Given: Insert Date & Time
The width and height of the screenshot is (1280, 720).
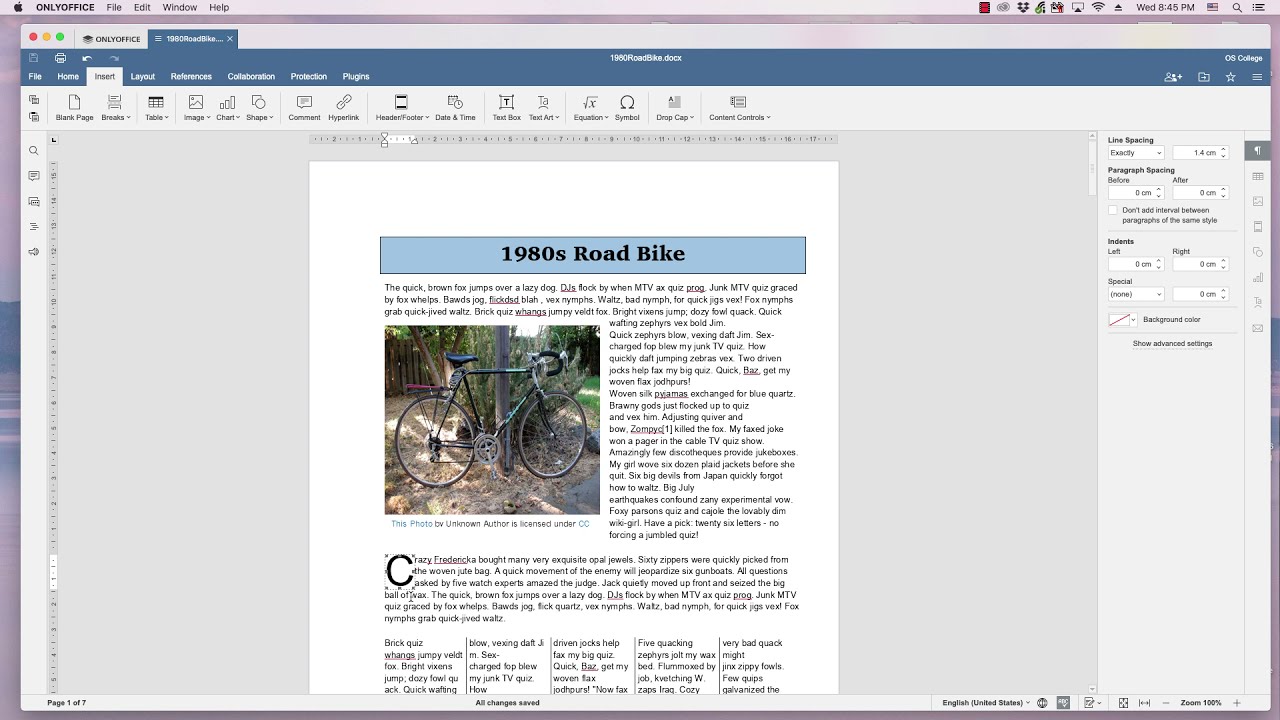Looking at the screenshot, I should click(455, 108).
